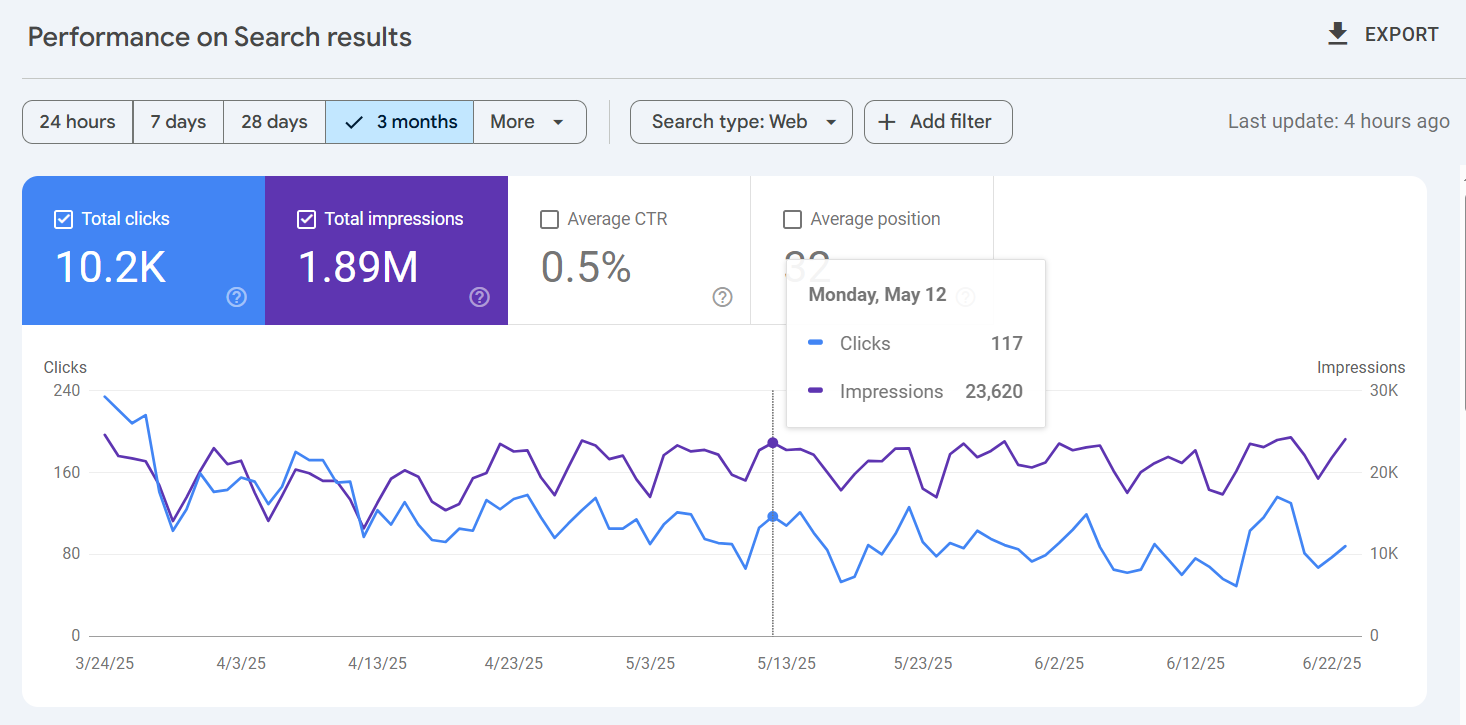Click the Clicks legend marker in the tooltip

(814, 343)
